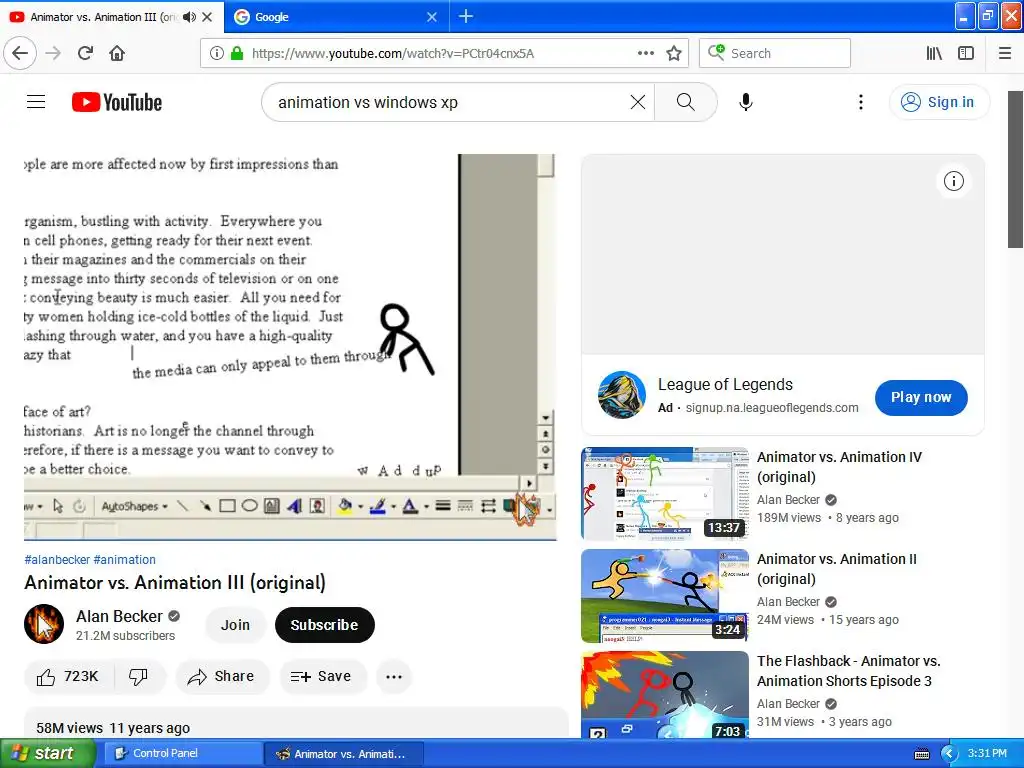Open more actions ellipsis below the video

pyautogui.click(x=394, y=677)
